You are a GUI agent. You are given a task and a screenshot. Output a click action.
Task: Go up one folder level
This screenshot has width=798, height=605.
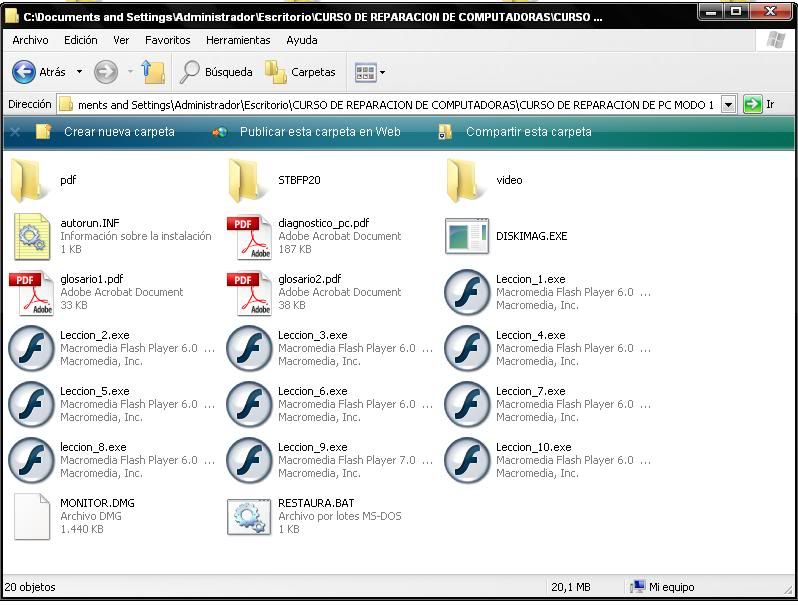[153, 72]
